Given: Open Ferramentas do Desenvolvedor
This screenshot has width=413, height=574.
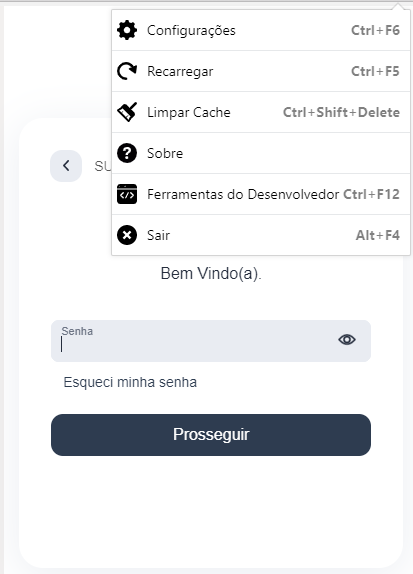Looking at the screenshot, I should pos(261,194).
